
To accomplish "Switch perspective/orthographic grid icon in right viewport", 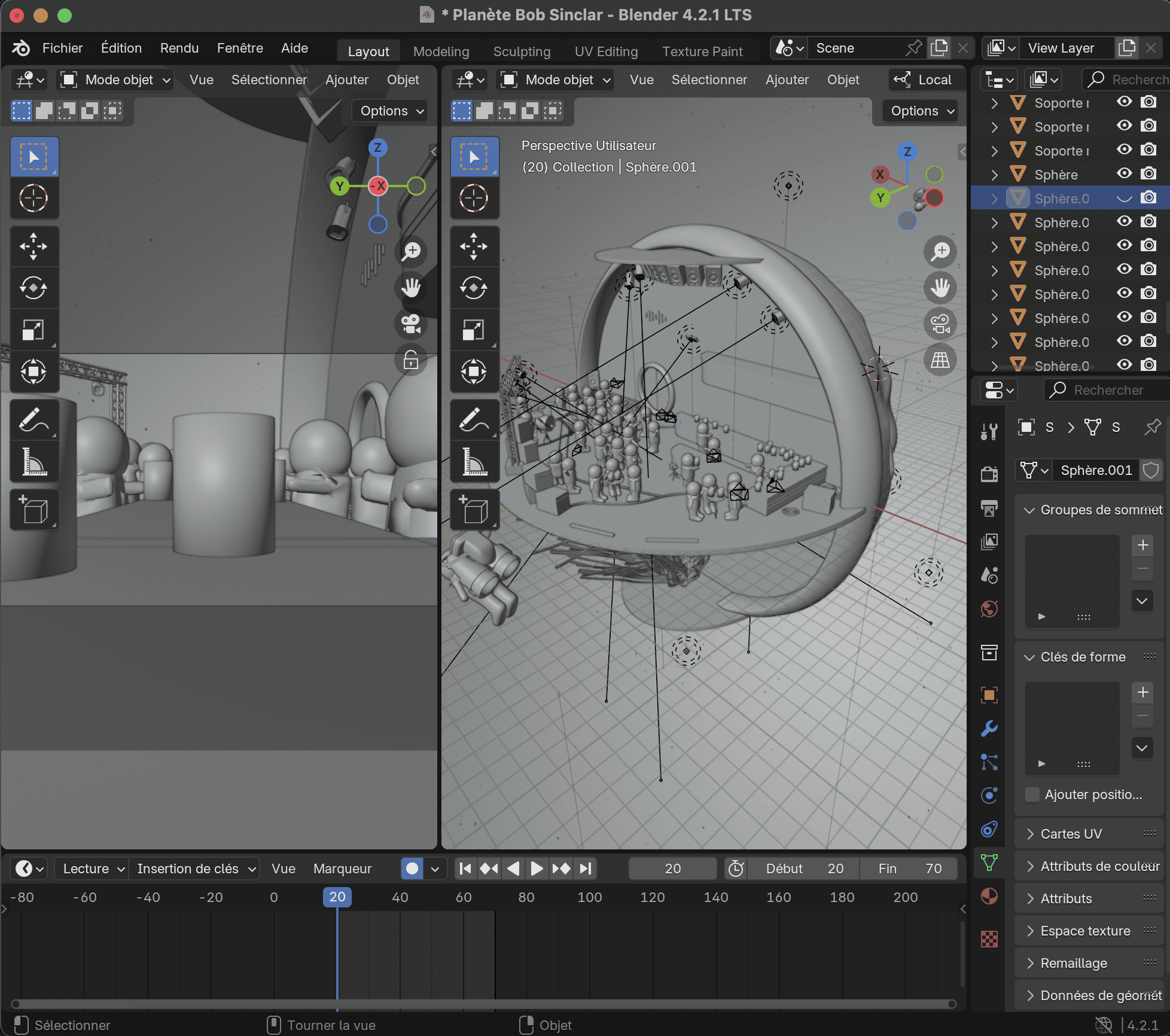I will point(940,359).
